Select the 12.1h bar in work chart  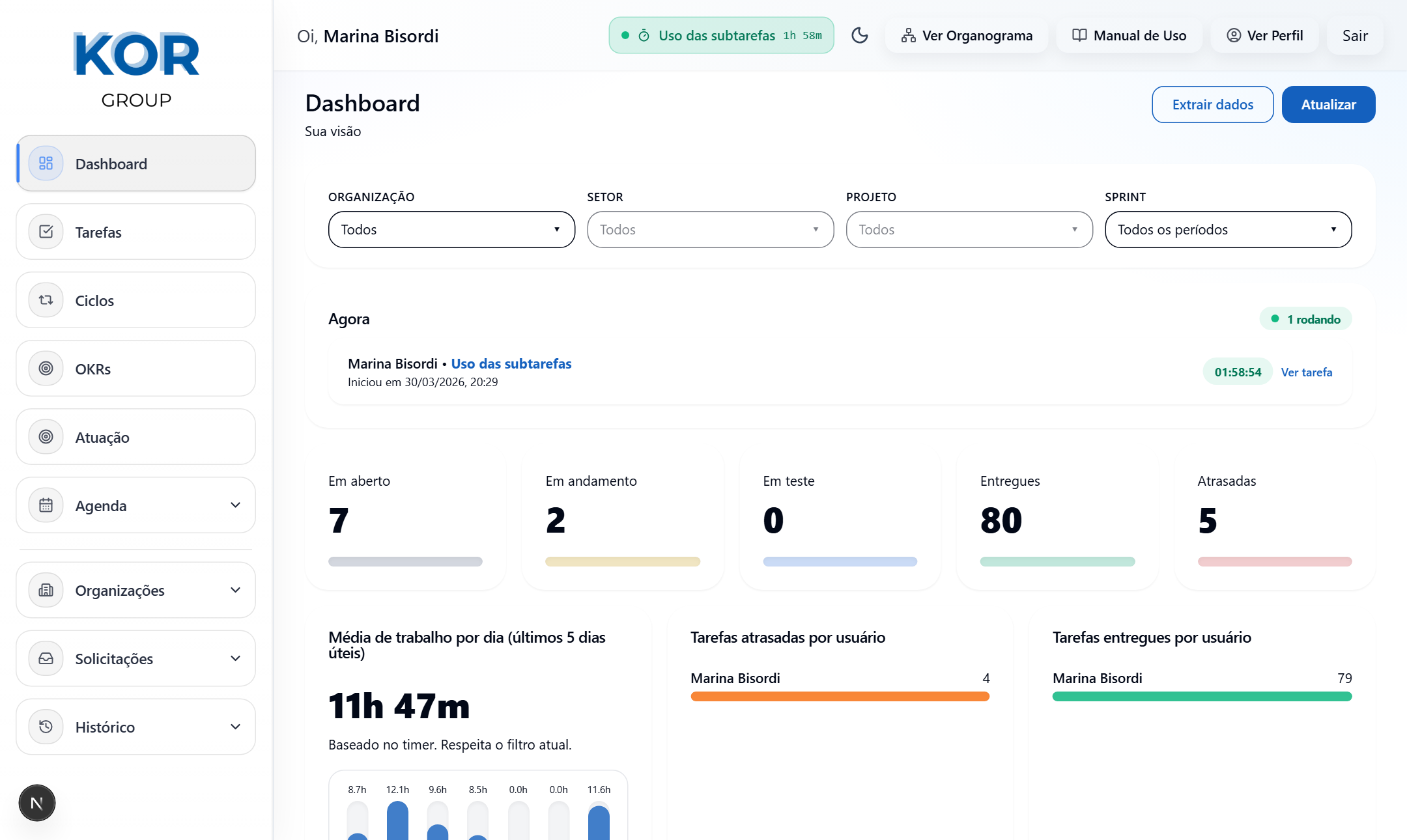397,820
